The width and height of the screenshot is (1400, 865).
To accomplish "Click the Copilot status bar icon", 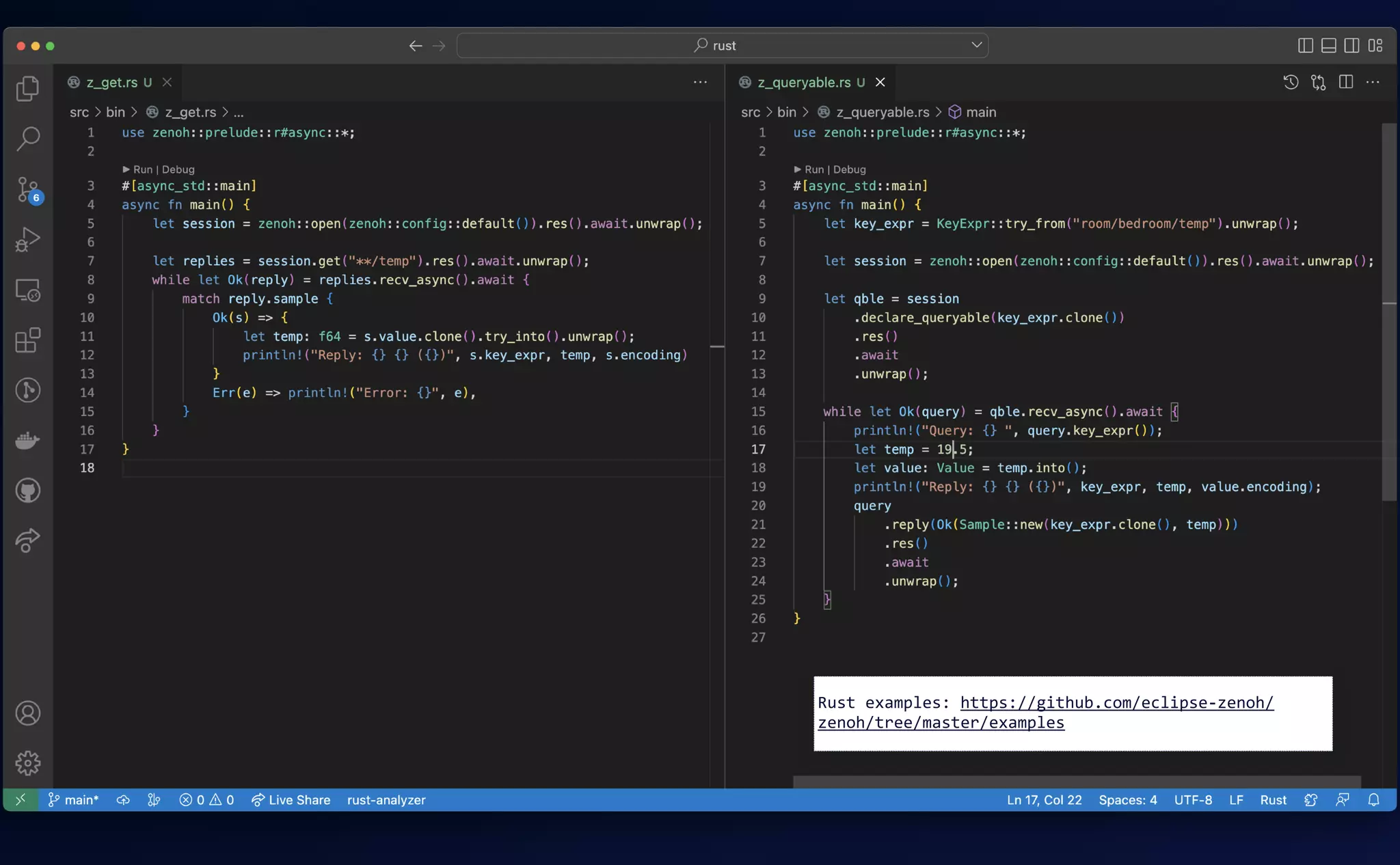I will click(x=1310, y=800).
